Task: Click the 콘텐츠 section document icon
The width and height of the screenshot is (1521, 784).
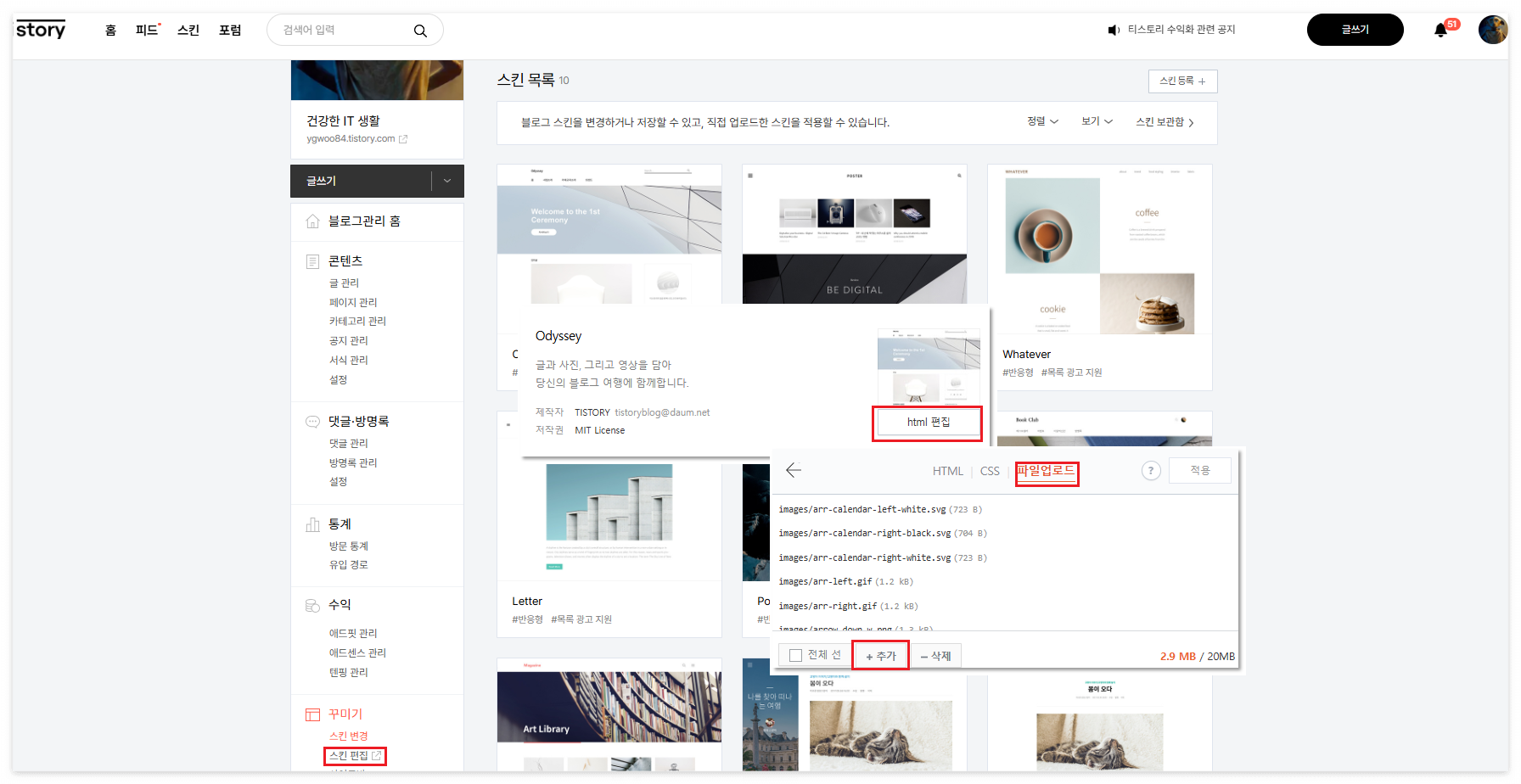Action: pos(312,261)
